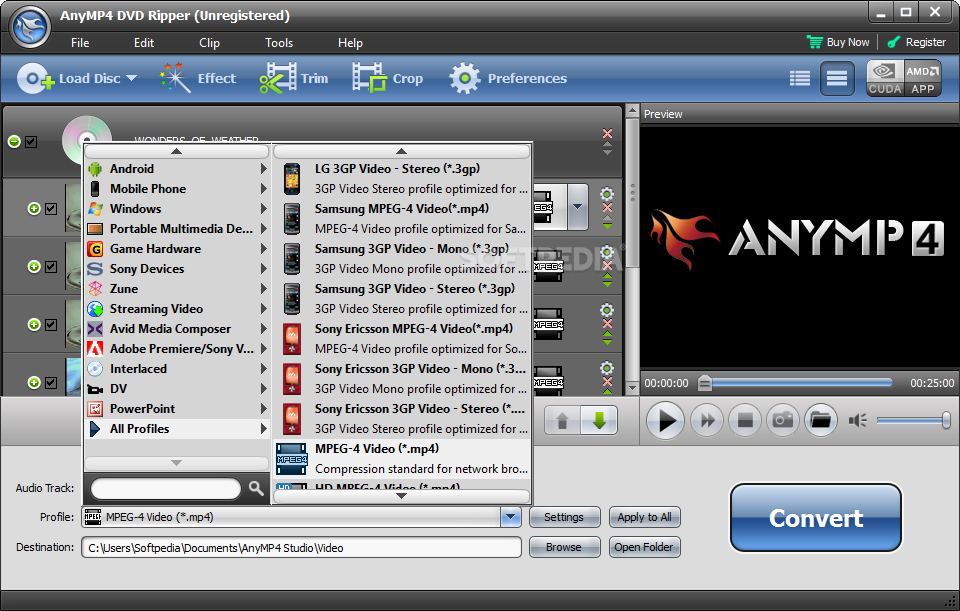This screenshot has height=611, width=960.
Task: Expand Mobile Phone category
Action: tap(177, 189)
